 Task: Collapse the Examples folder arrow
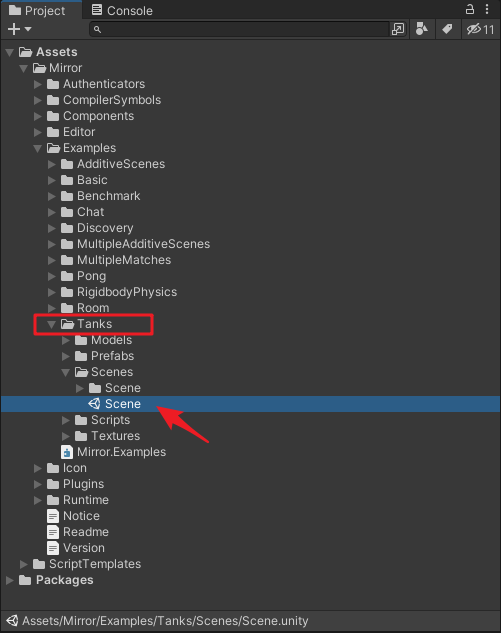click(x=38, y=148)
